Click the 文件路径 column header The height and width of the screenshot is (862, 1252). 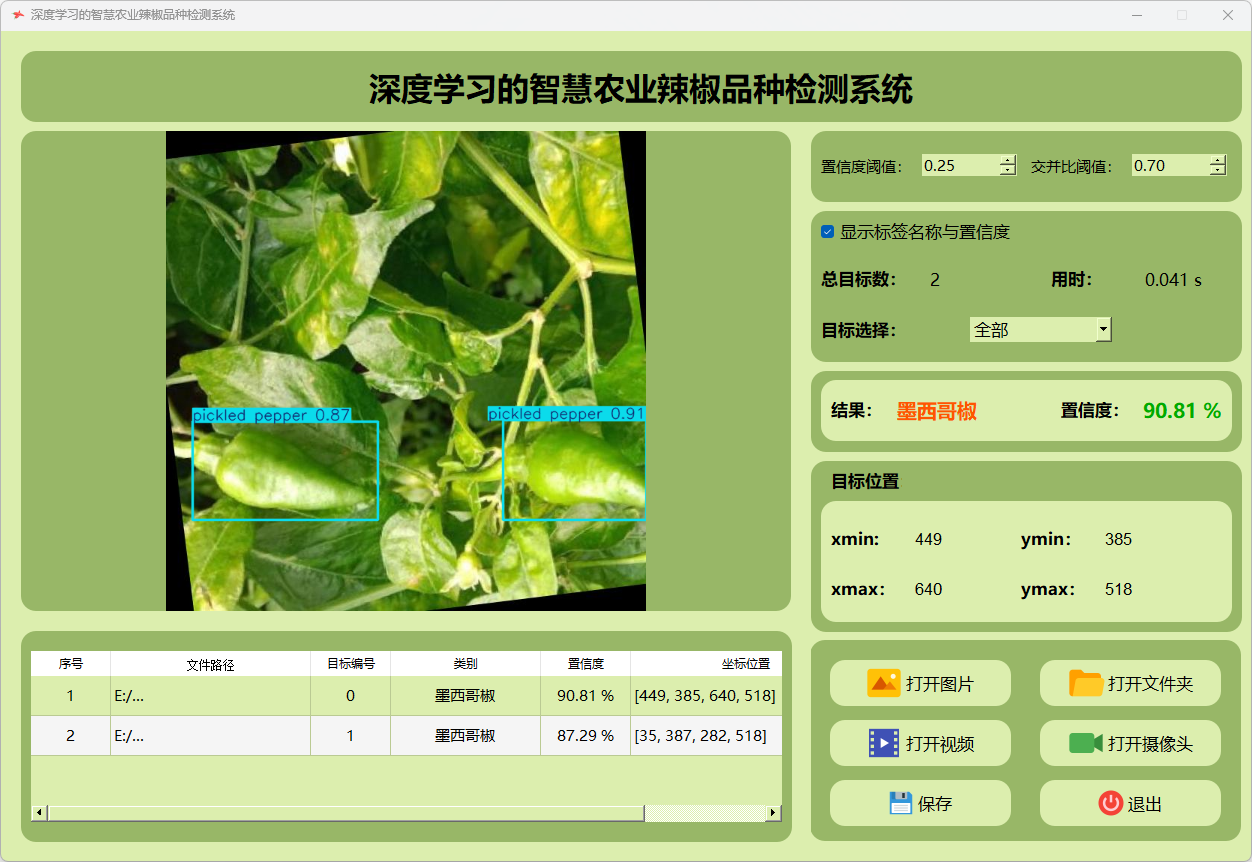pyautogui.click(x=210, y=664)
